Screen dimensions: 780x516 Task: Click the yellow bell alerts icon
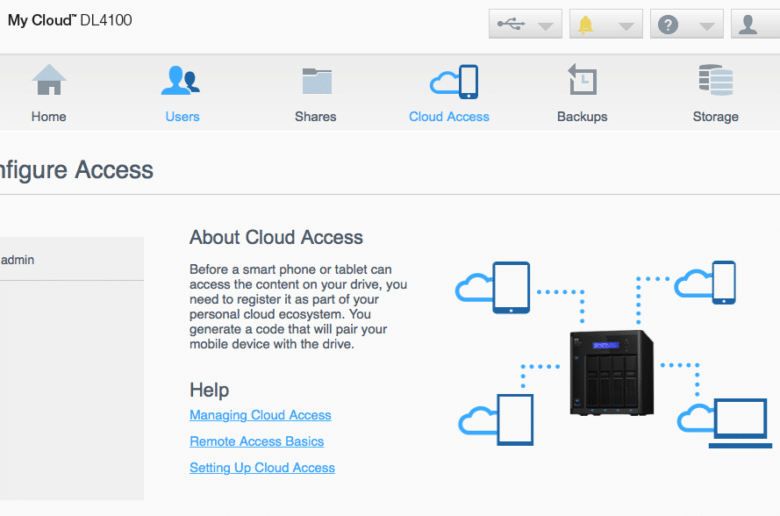click(x=585, y=25)
